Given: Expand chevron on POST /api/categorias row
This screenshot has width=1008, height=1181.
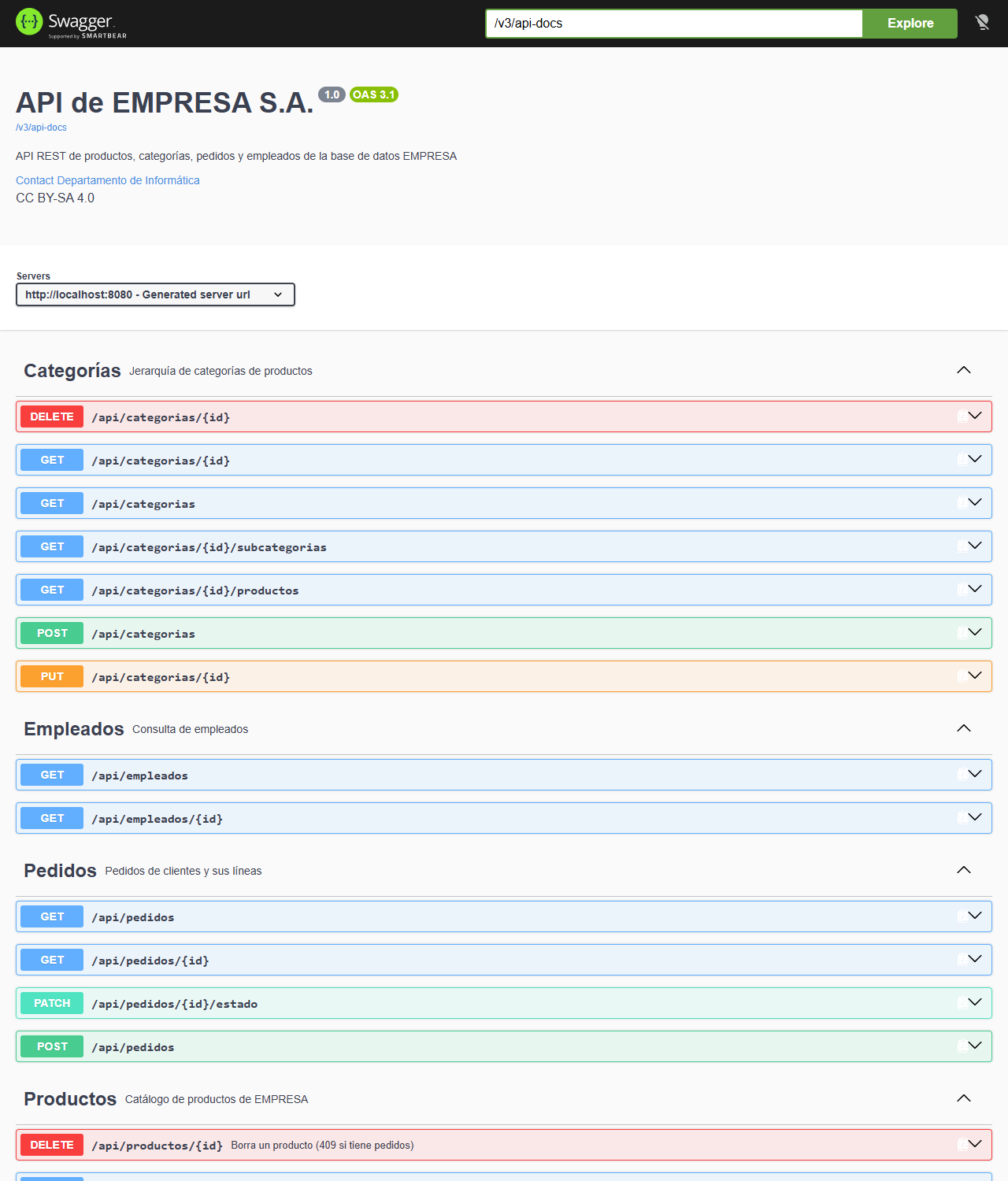Looking at the screenshot, I should click(x=976, y=632).
